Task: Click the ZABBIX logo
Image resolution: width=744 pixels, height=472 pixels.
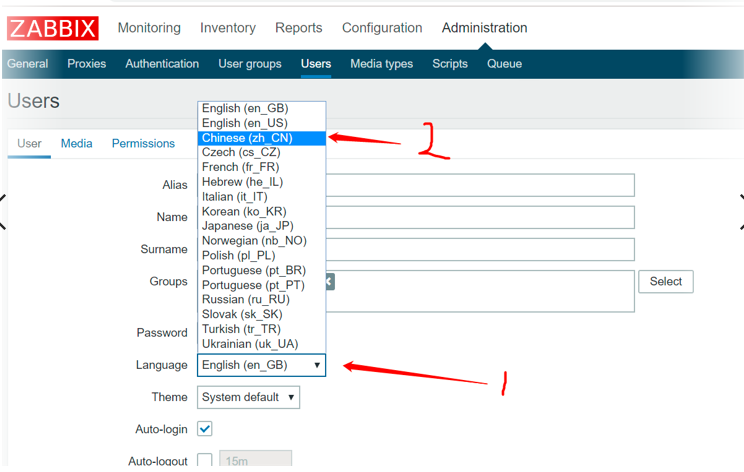Action: (53, 28)
